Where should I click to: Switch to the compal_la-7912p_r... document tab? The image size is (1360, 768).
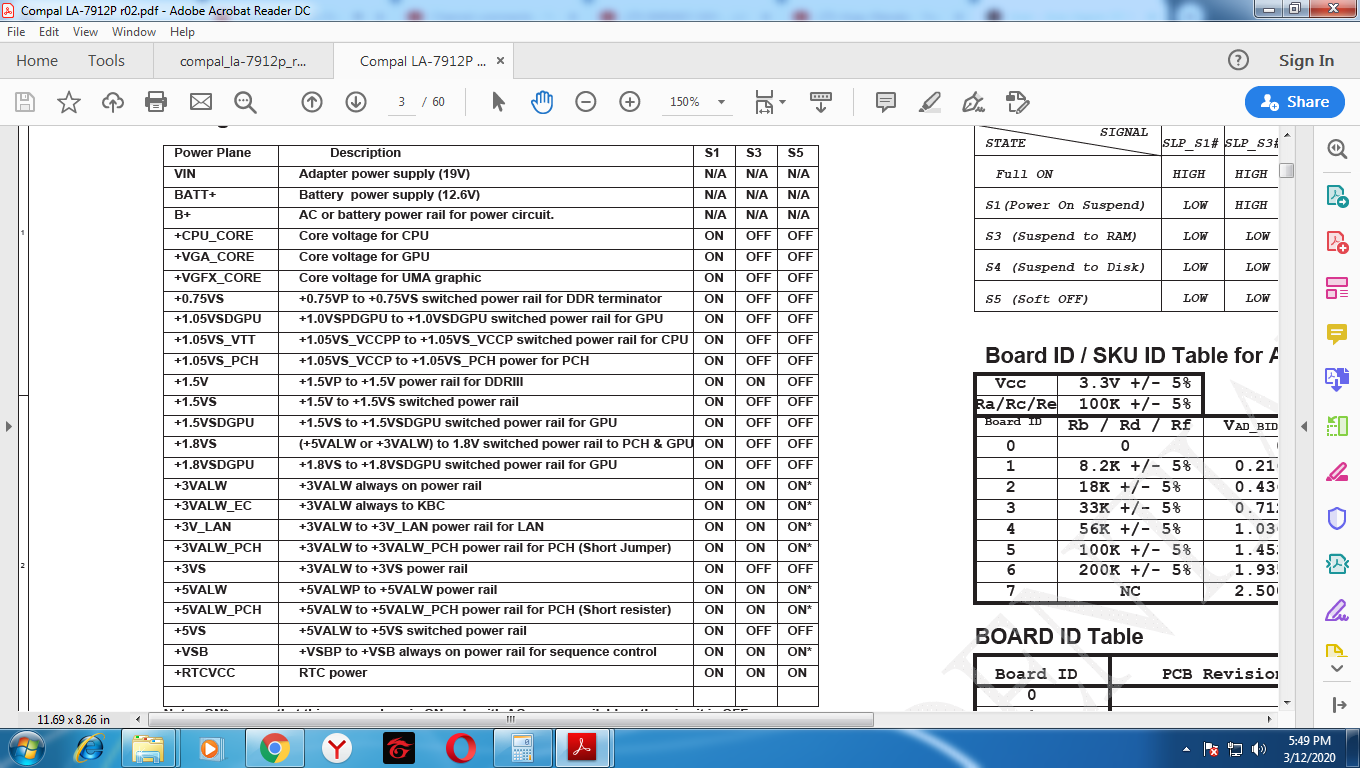243,61
